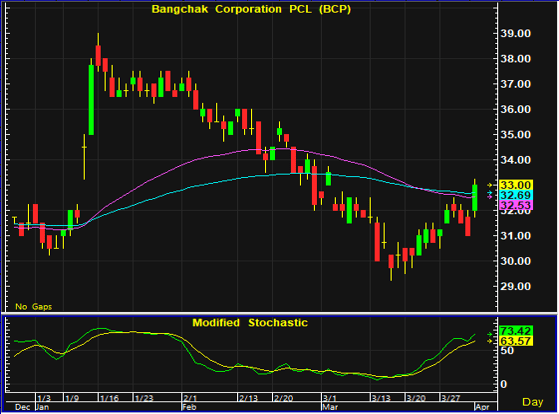Click the 36.00 price axis label
559x414 pixels.
tap(516, 109)
